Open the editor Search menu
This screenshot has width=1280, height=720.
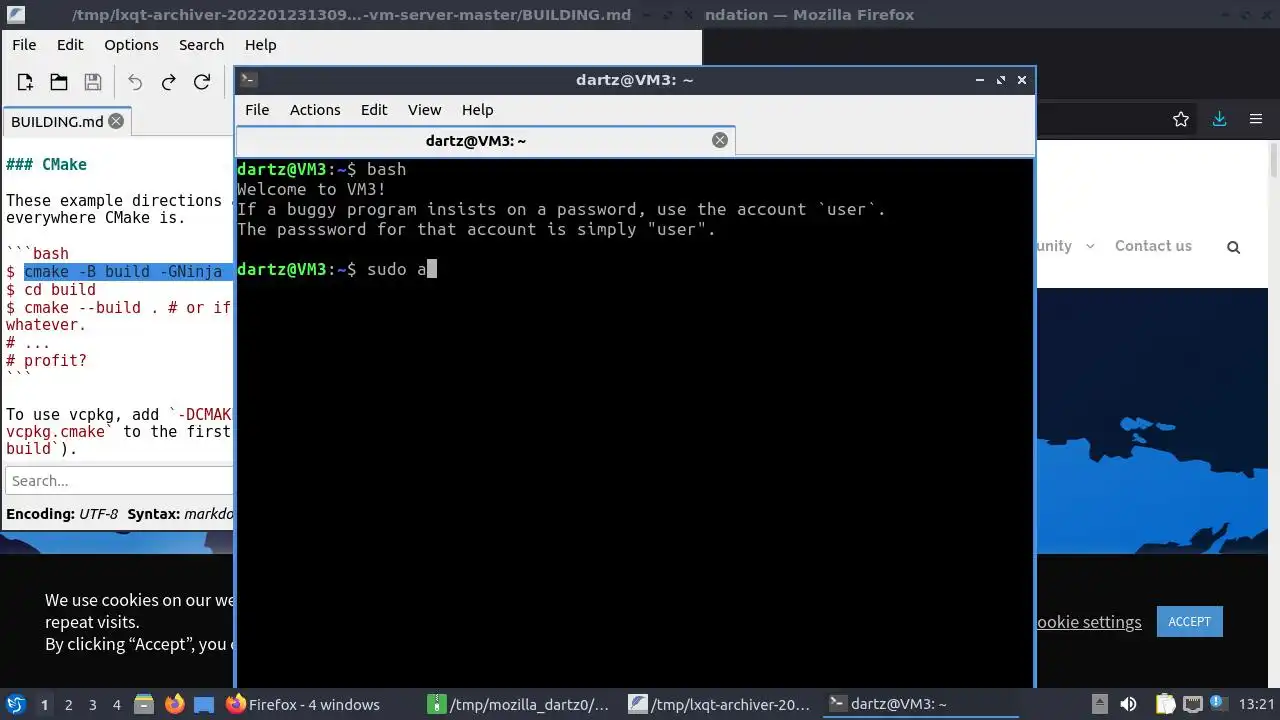201,45
